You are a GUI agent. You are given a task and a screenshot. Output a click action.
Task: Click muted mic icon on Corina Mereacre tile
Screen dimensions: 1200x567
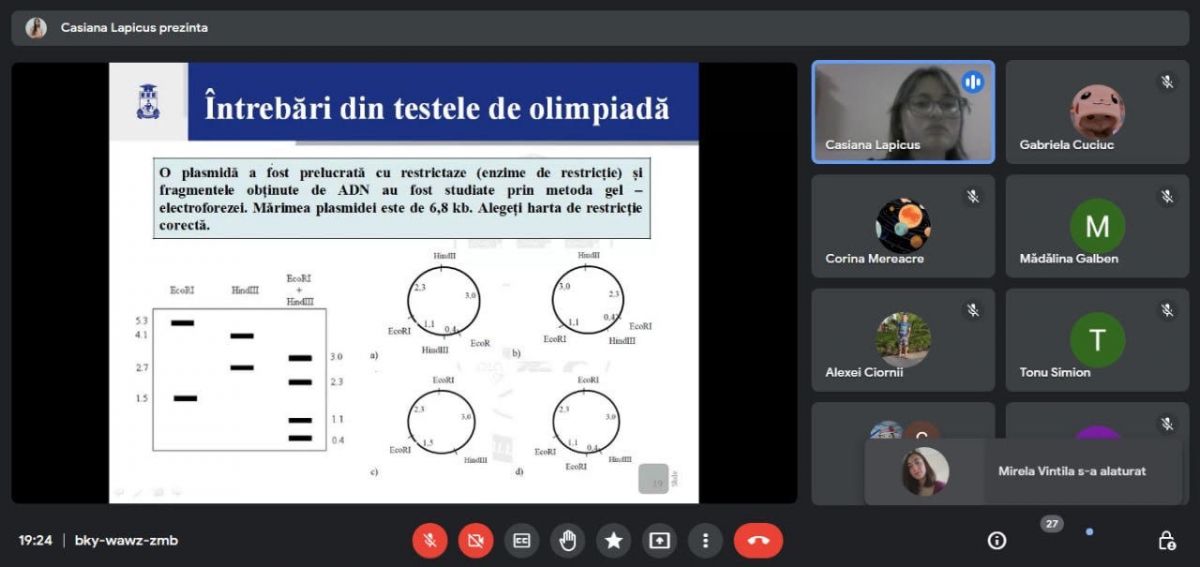pyautogui.click(x=972, y=197)
